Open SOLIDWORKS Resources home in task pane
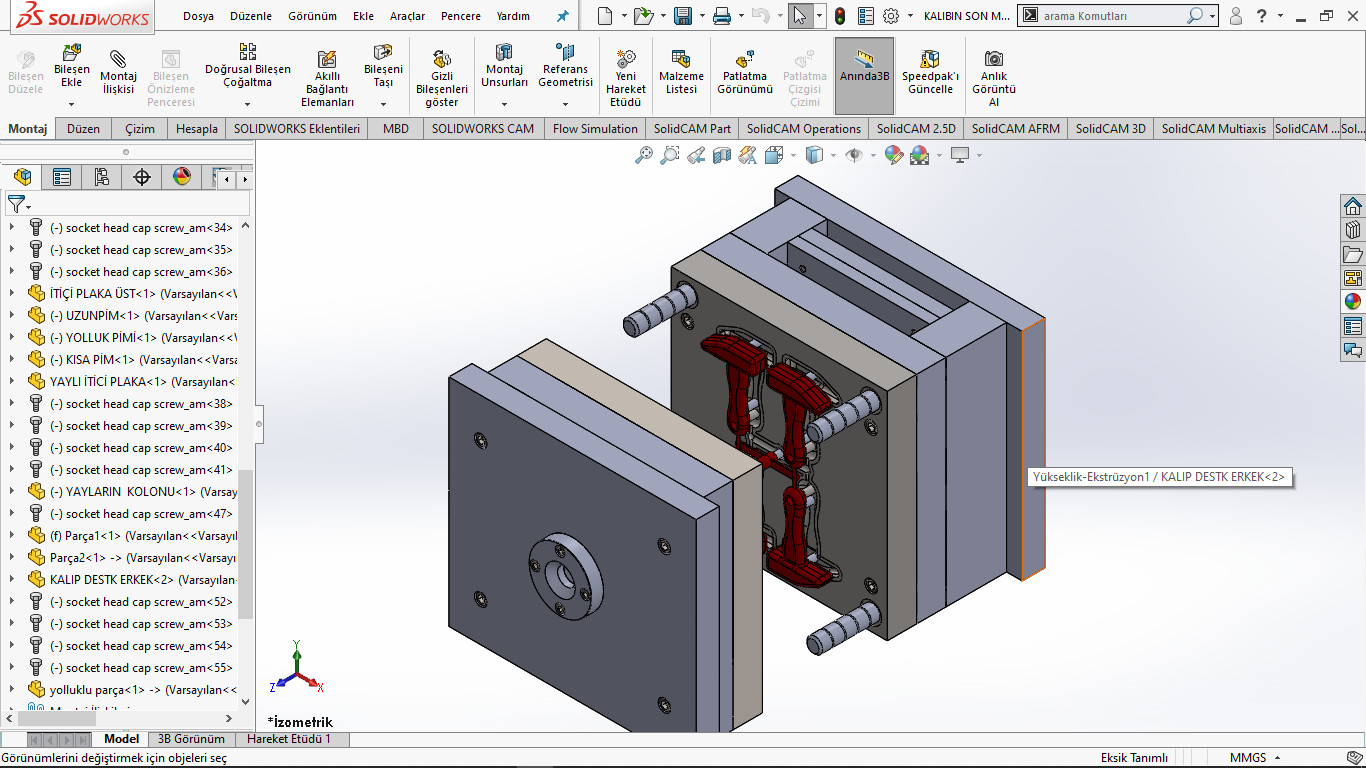 point(1353,206)
